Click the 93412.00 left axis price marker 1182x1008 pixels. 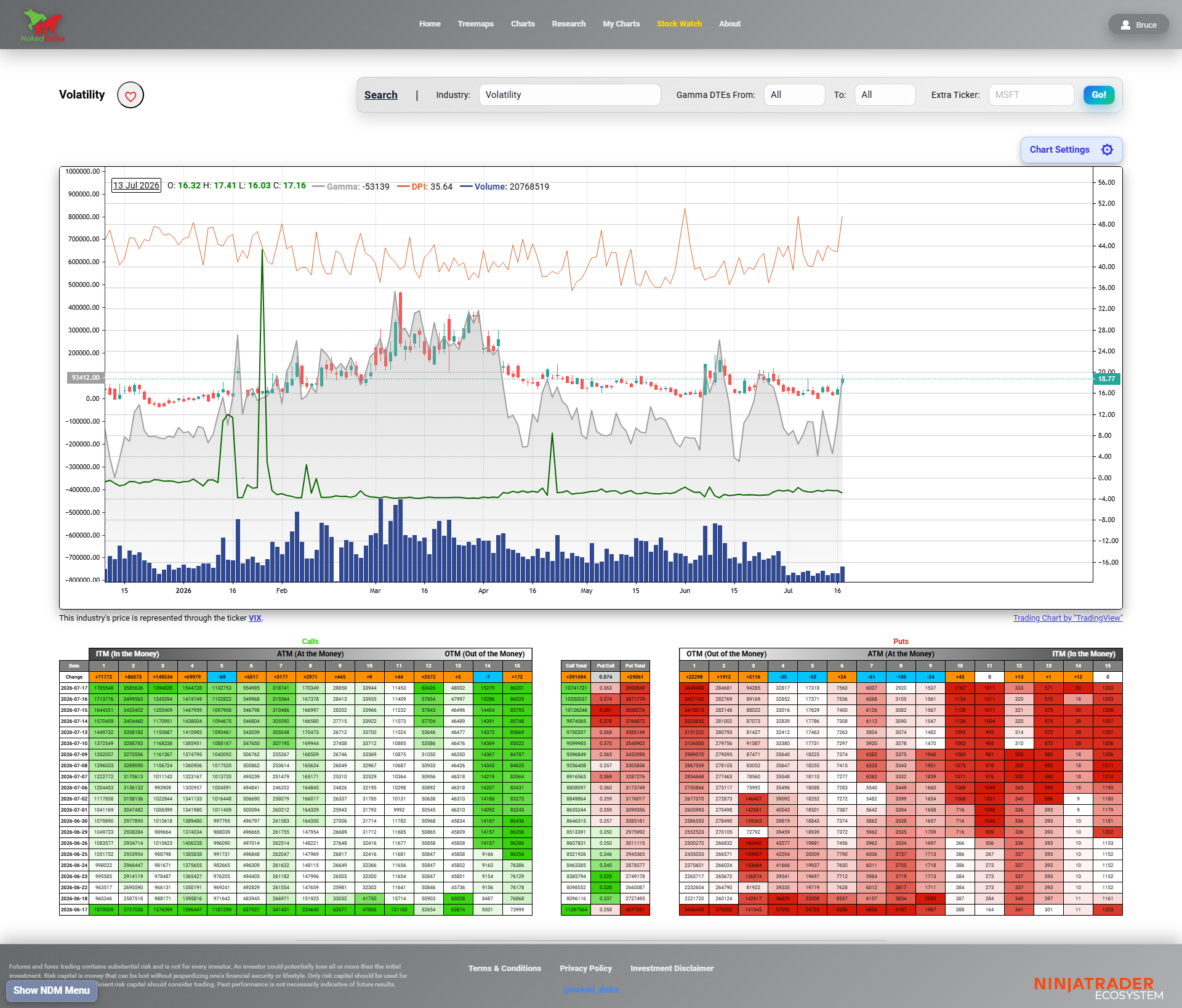(x=85, y=377)
